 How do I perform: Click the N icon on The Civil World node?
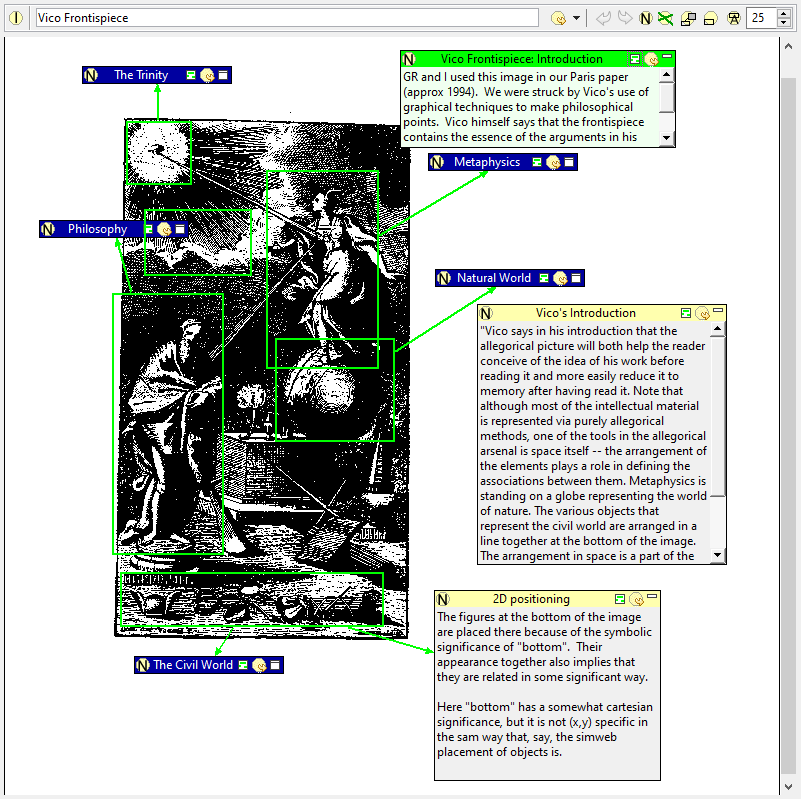click(x=143, y=665)
